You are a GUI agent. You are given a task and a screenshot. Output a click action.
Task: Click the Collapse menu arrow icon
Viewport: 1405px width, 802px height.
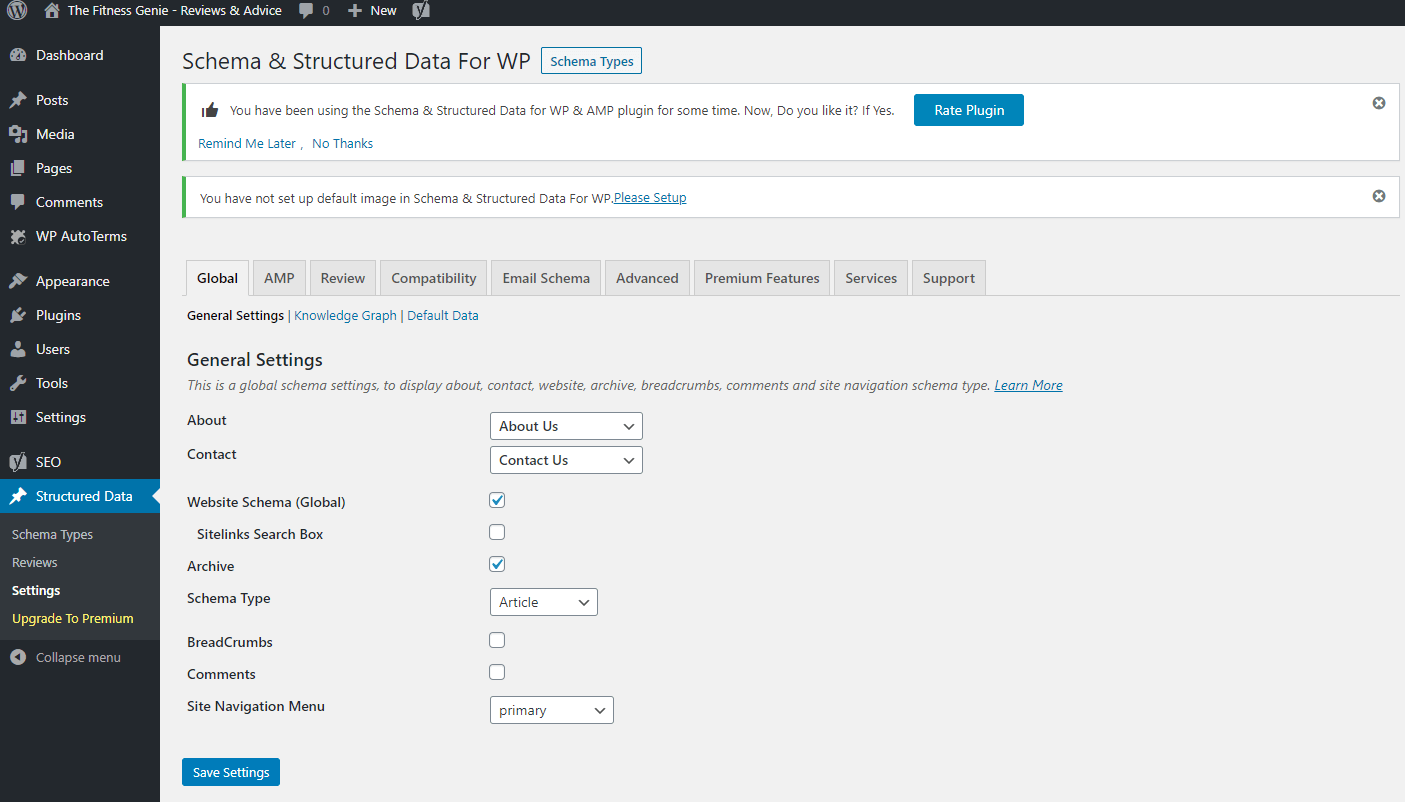18,657
